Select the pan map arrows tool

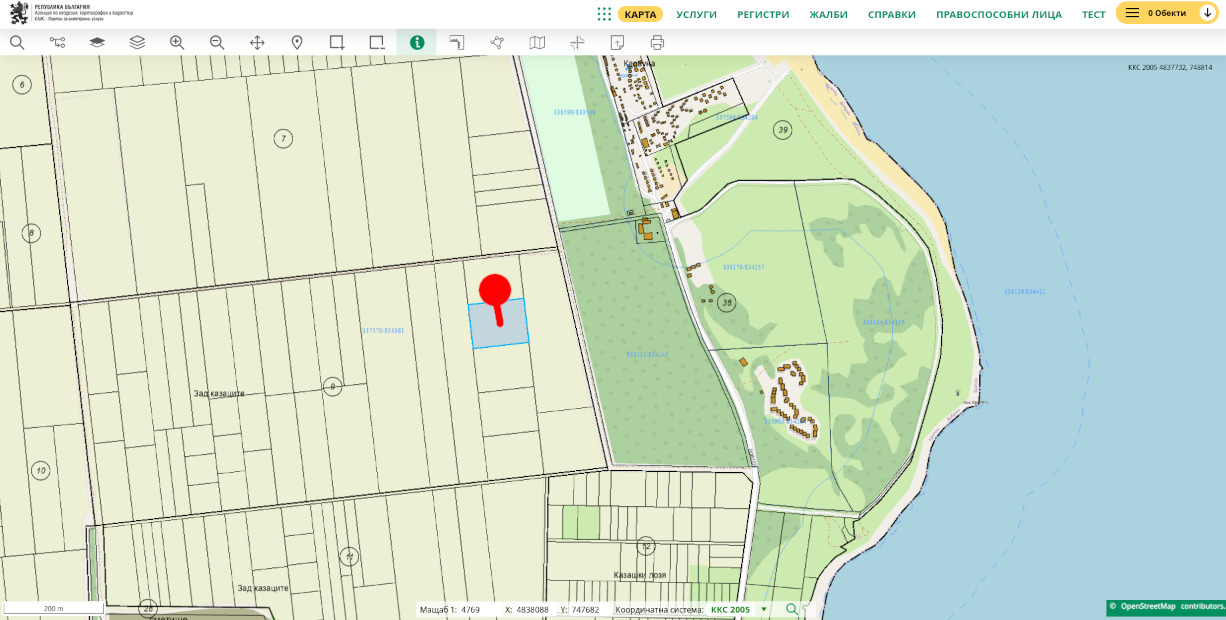[x=257, y=42]
